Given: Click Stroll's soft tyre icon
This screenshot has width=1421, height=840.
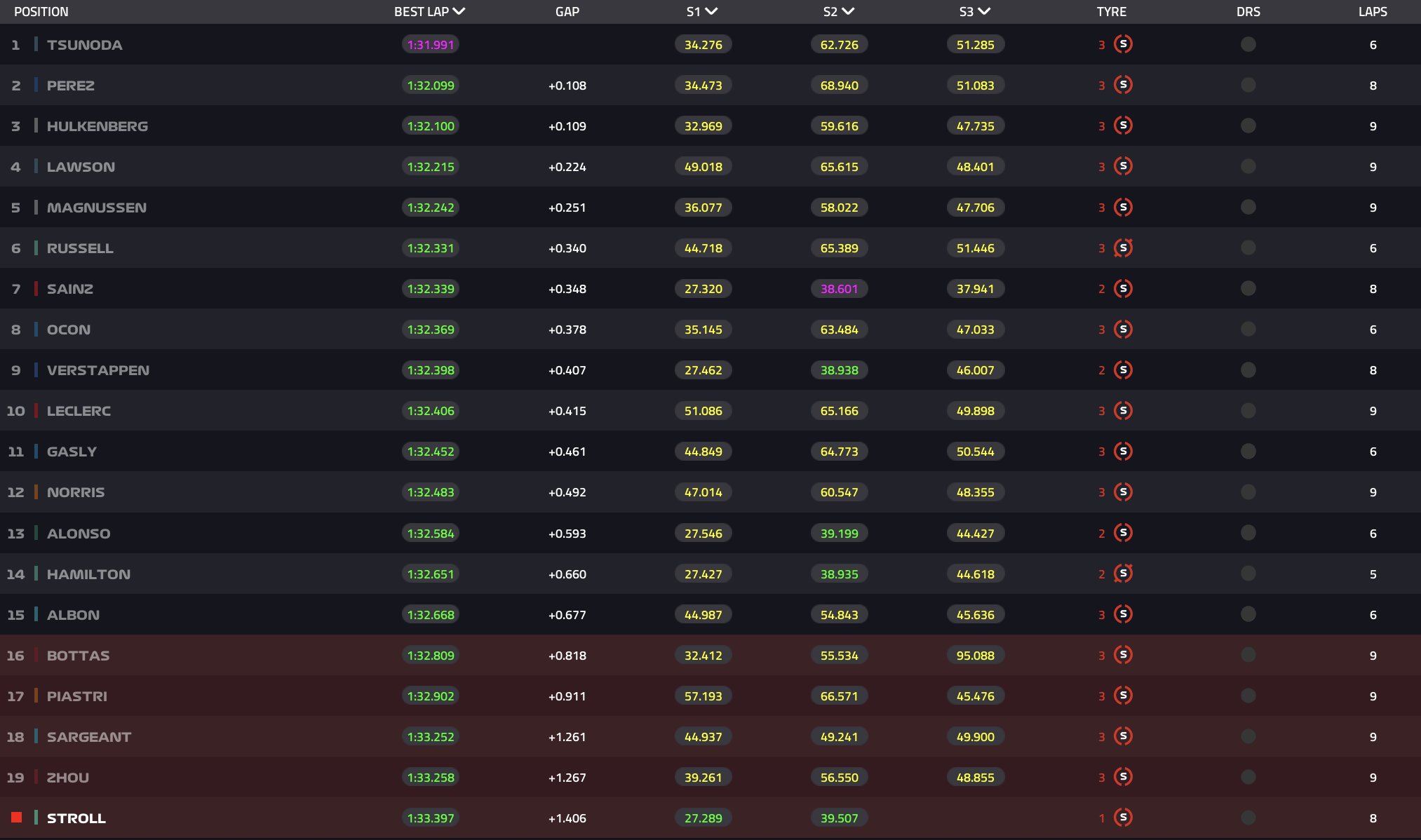Looking at the screenshot, I should tap(1123, 818).
